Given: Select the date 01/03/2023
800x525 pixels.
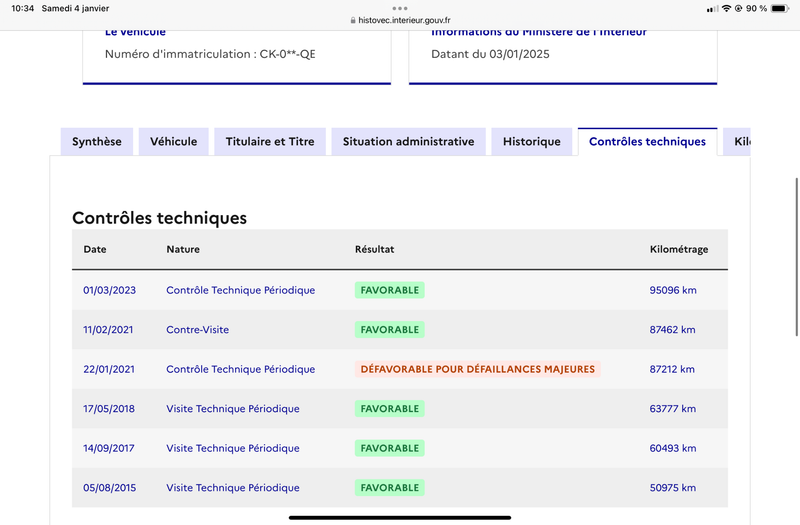Looking at the screenshot, I should tap(110, 290).
